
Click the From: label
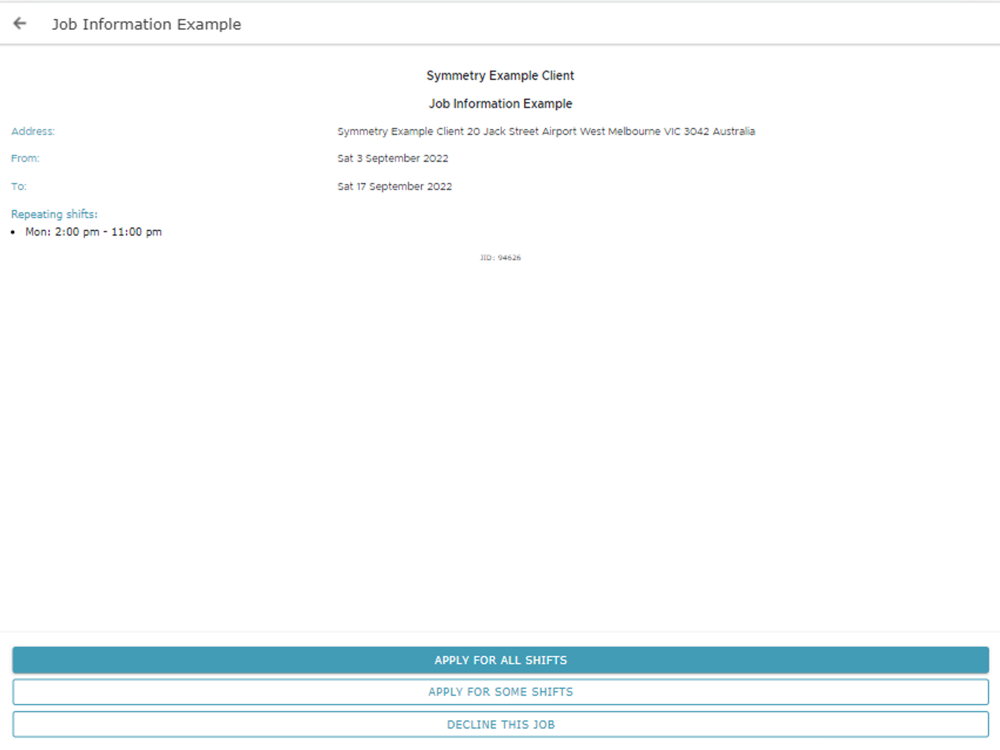(25, 158)
